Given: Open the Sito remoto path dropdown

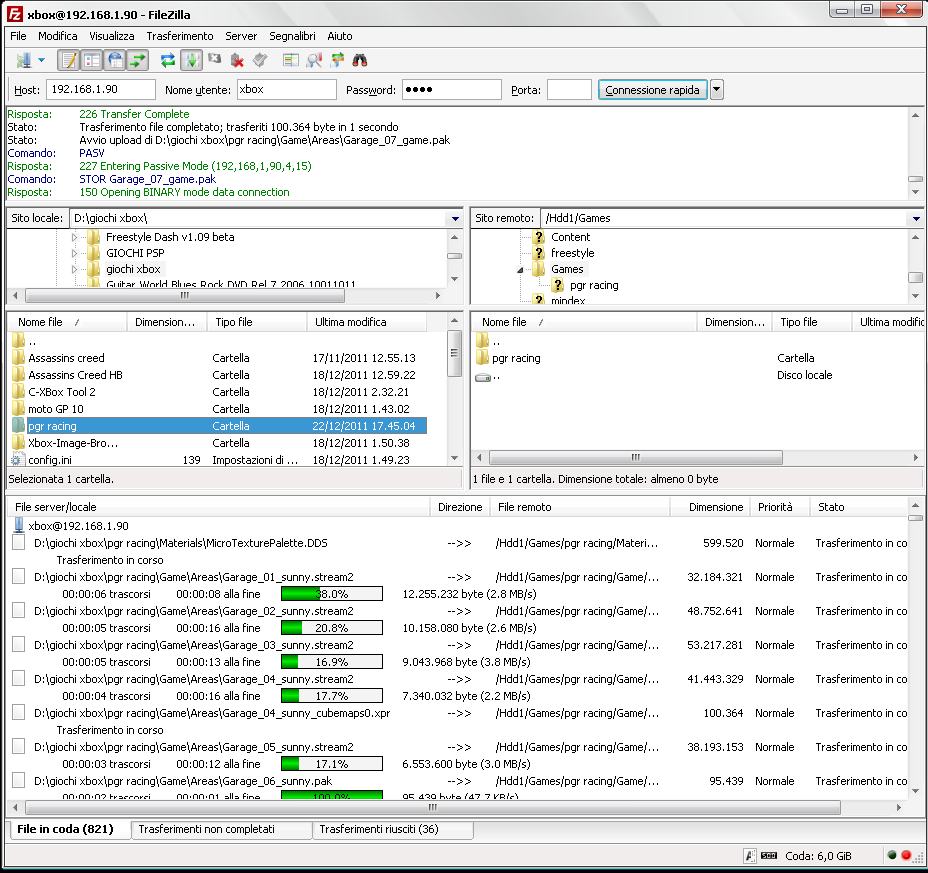Looking at the screenshot, I should click(x=916, y=218).
